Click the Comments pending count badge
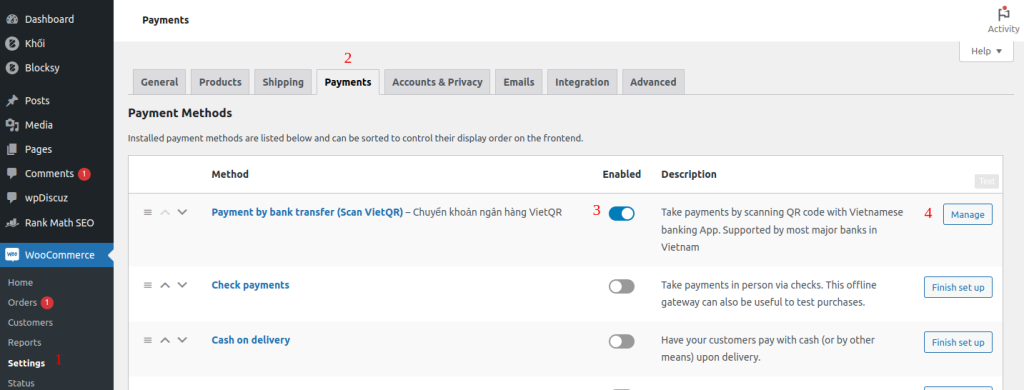This screenshot has width=1024, height=390. coord(84,174)
